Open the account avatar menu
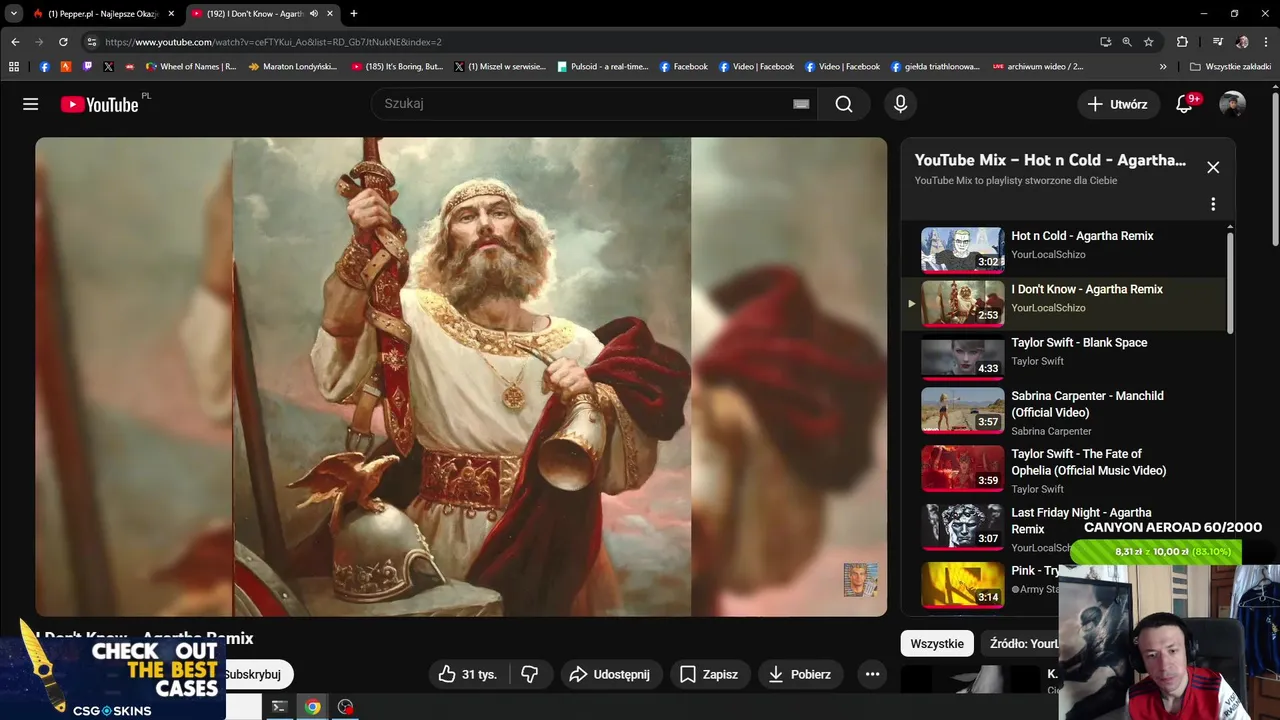 click(x=1232, y=104)
